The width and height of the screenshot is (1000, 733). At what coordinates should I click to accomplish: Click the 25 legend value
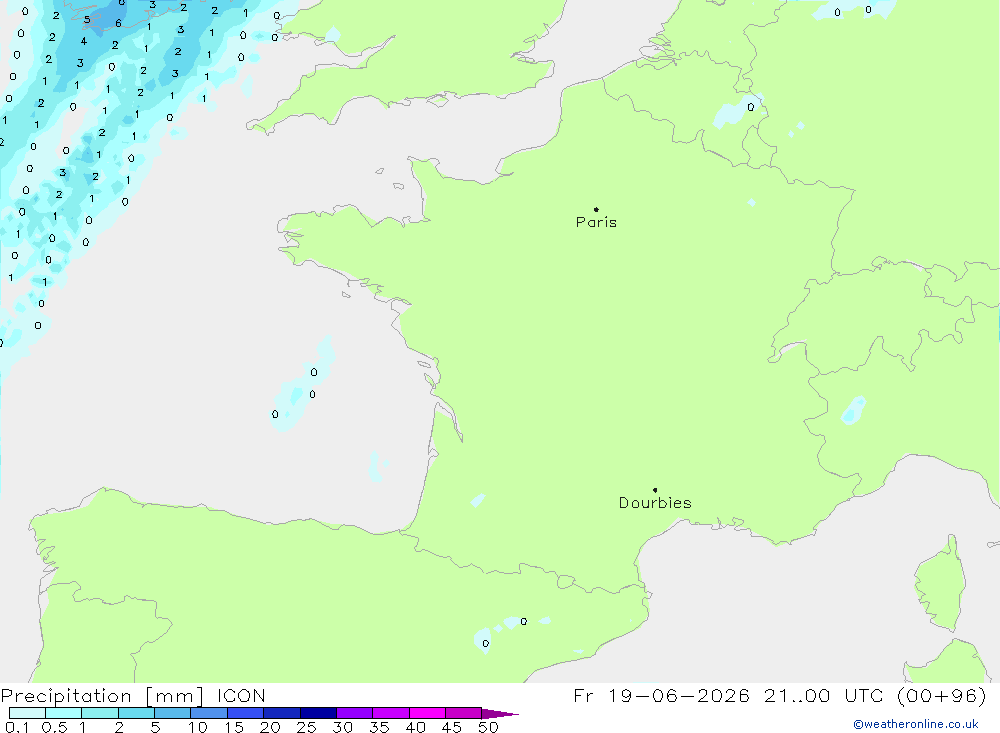pos(306,727)
